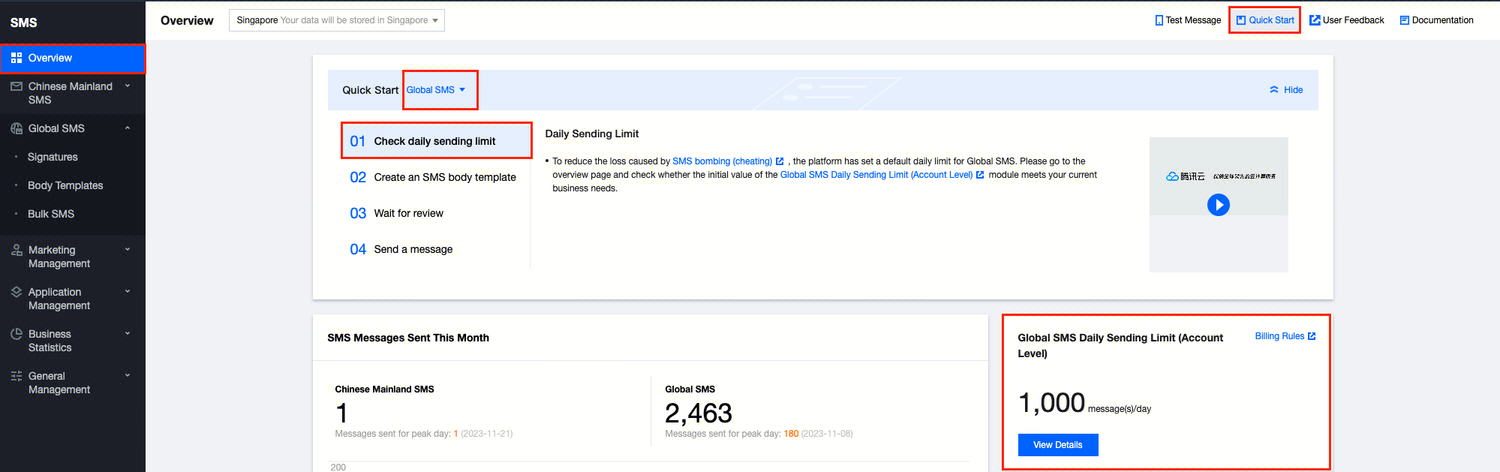This screenshot has height=472, width=1500.
Task: Expand General Management chevron
Action: (x=128, y=377)
